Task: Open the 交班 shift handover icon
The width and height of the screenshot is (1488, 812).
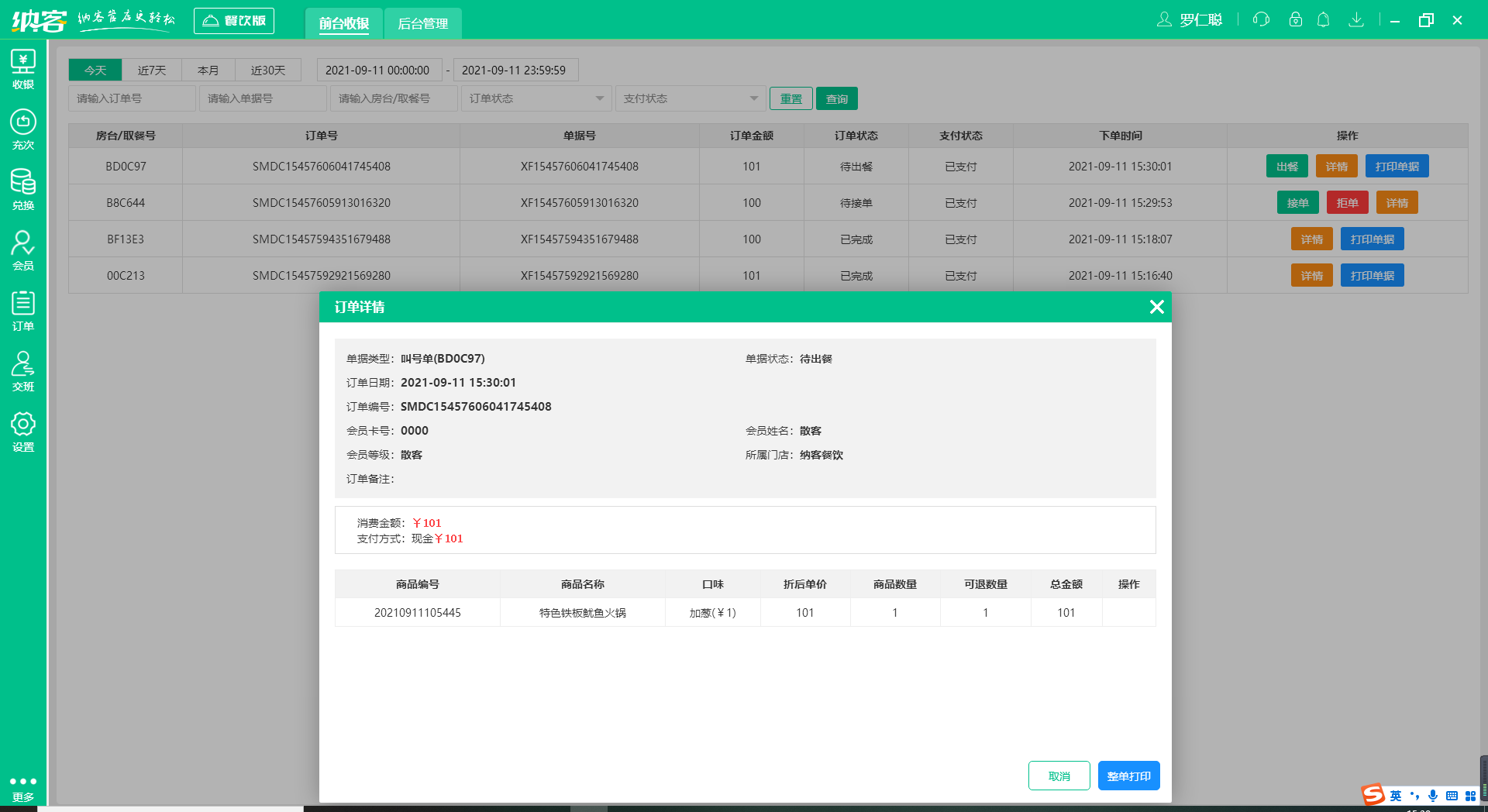Action: [23, 371]
